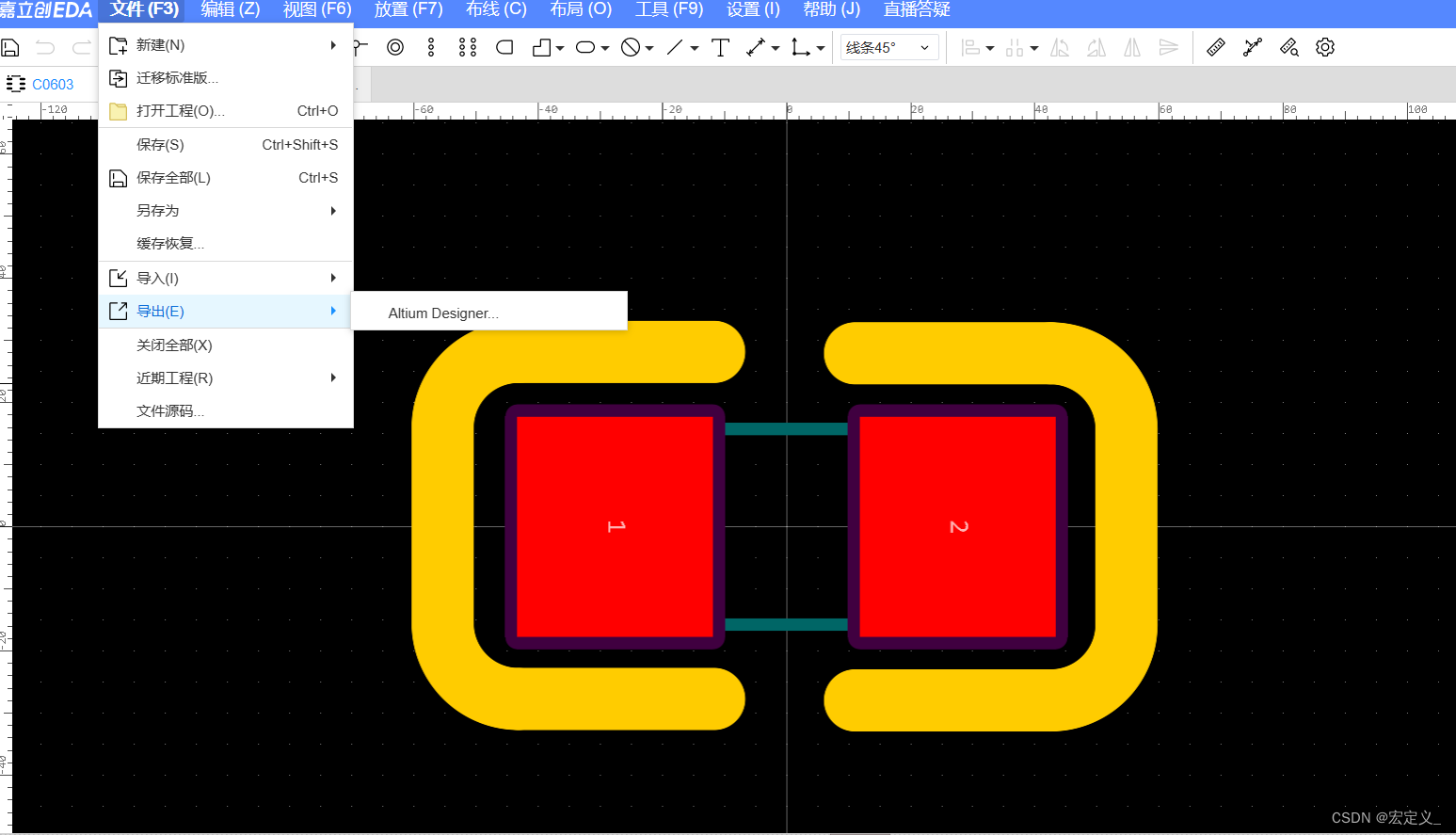This screenshot has height=835, width=1456.
Task: Choose 关闭全部(X) menu entry
Action: tap(226, 345)
